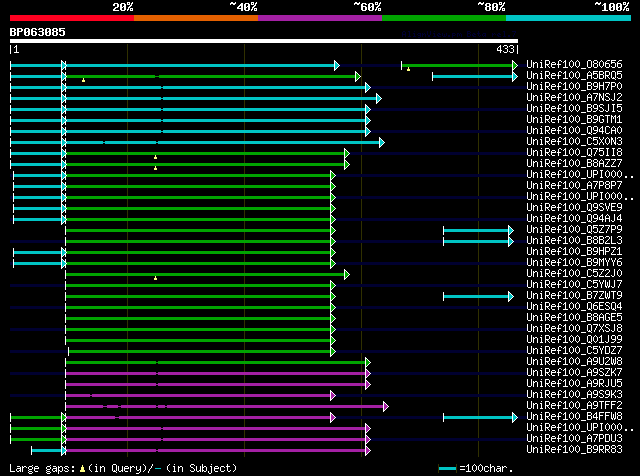Select the UniRef100_B7ZWT9 label

click(574, 295)
